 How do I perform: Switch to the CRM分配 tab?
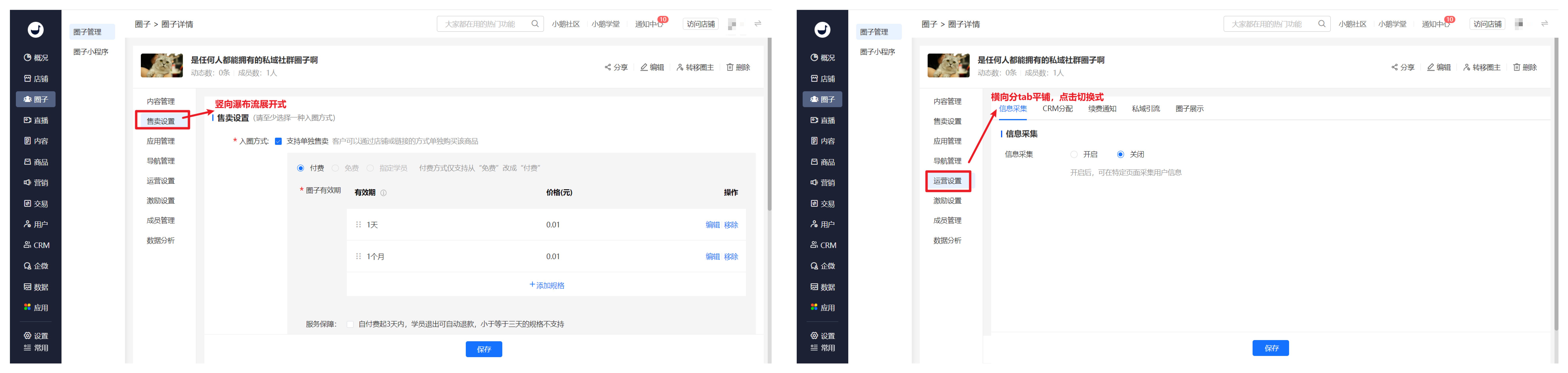(x=1058, y=109)
